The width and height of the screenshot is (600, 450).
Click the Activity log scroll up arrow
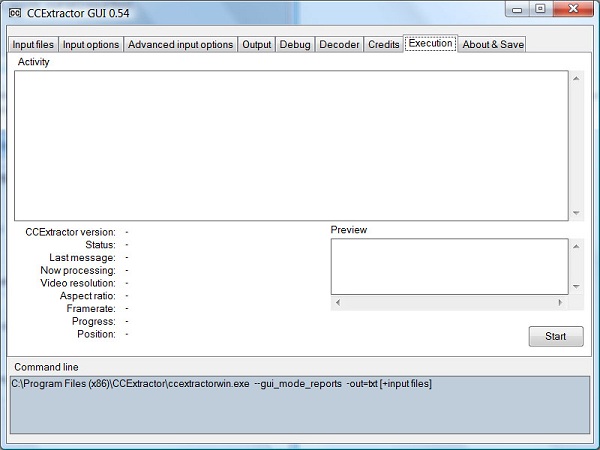[575, 78]
